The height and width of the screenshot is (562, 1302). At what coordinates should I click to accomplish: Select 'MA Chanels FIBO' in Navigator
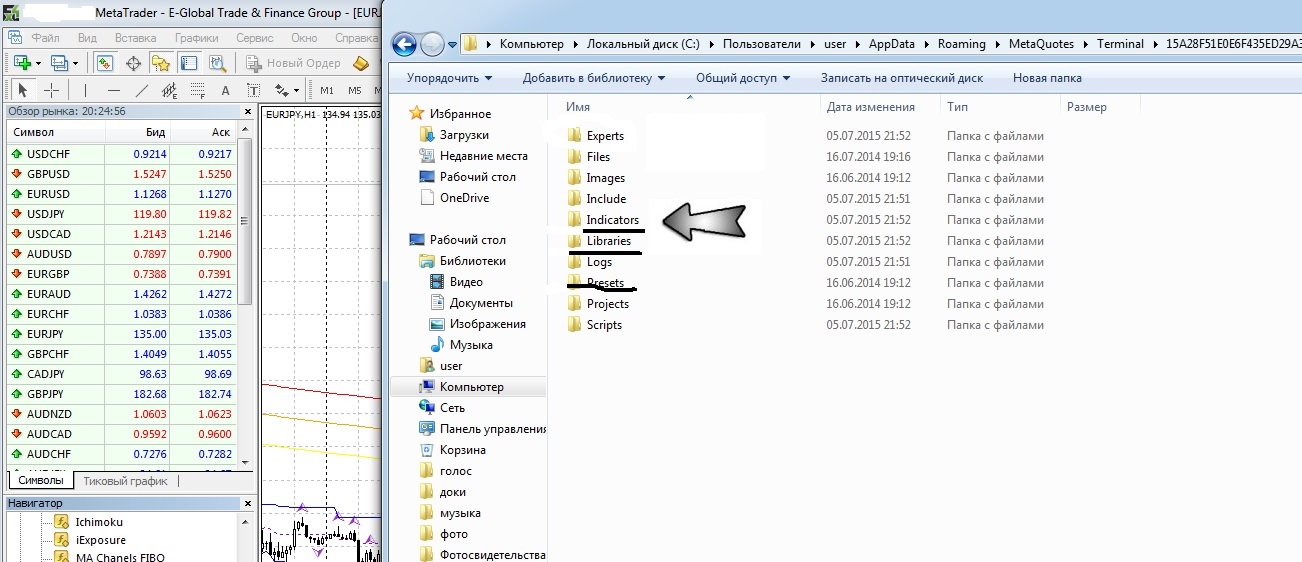120,556
